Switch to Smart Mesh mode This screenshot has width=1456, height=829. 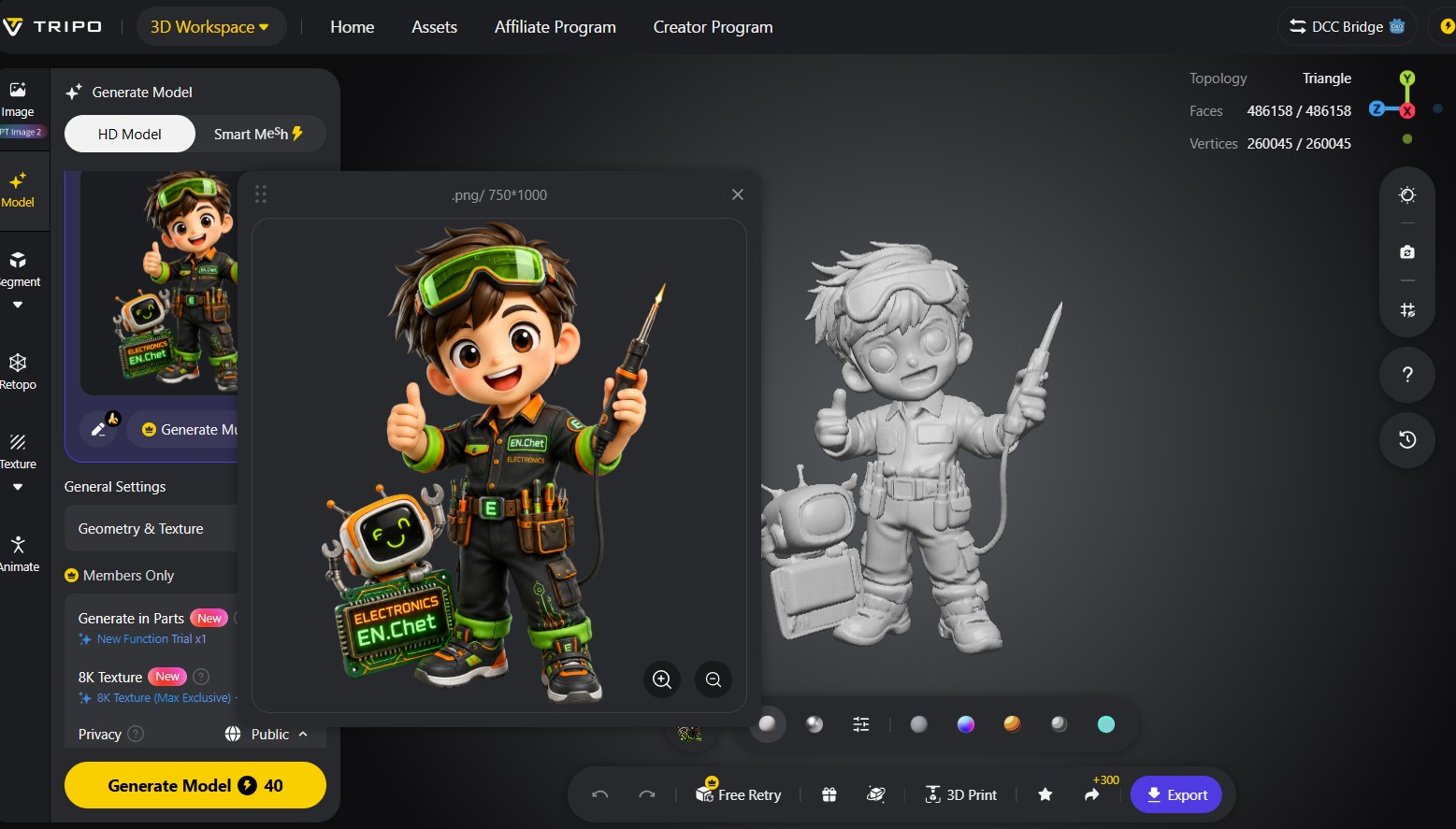click(x=259, y=134)
